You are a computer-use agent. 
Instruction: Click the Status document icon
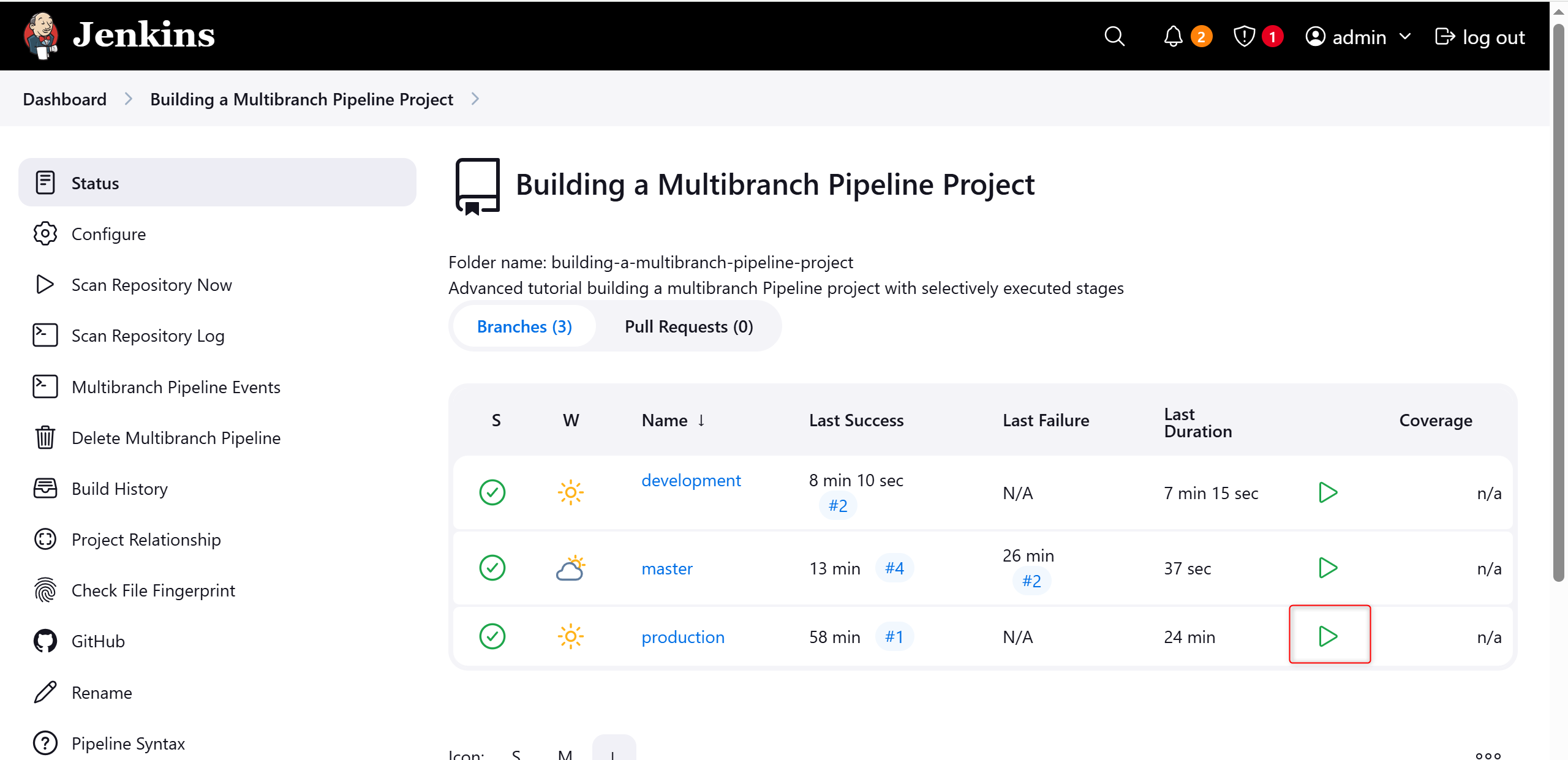[x=45, y=182]
